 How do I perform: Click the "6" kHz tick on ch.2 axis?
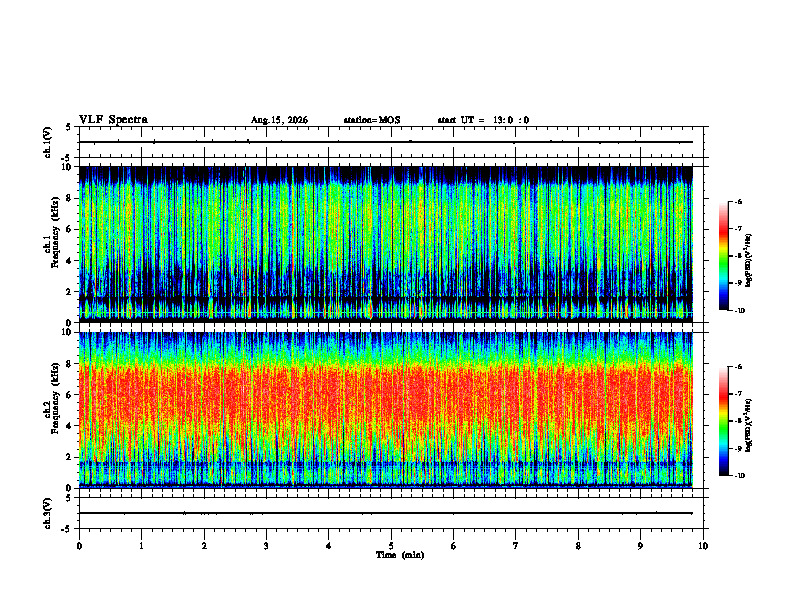tap(71, 395)
